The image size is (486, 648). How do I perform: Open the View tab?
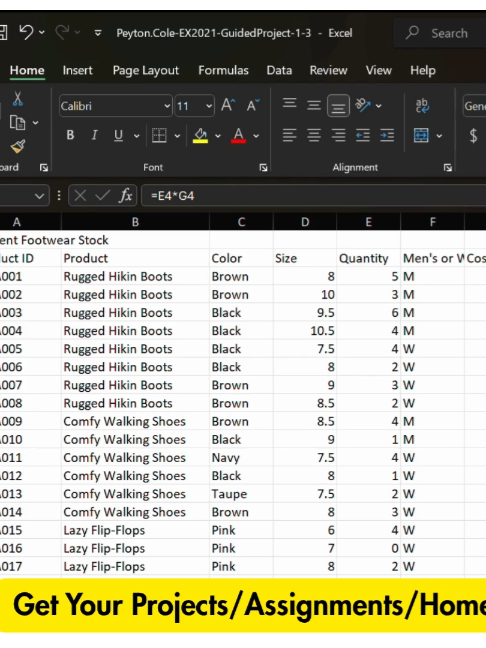379,70
